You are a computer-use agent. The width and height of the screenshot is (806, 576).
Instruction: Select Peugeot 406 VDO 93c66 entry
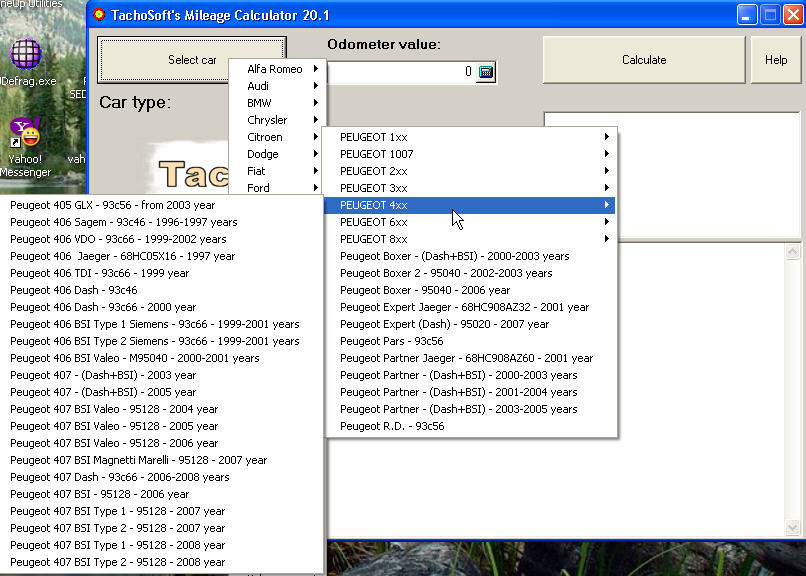pos(161,238)
